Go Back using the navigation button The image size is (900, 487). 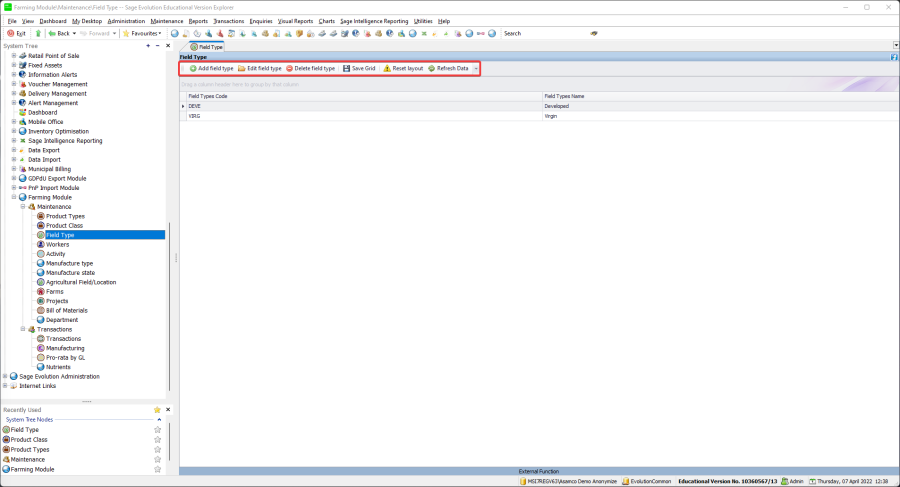(x=60, y=33)
